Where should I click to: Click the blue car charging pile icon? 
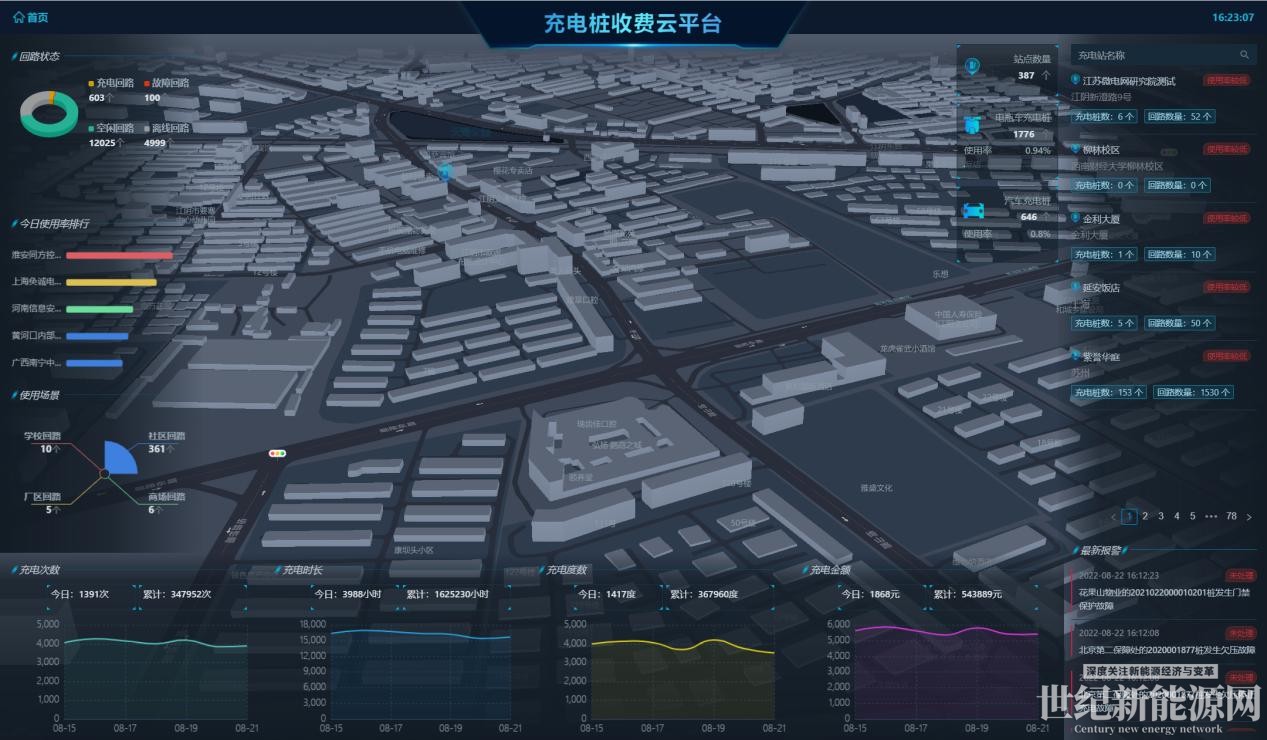(972, 209)
